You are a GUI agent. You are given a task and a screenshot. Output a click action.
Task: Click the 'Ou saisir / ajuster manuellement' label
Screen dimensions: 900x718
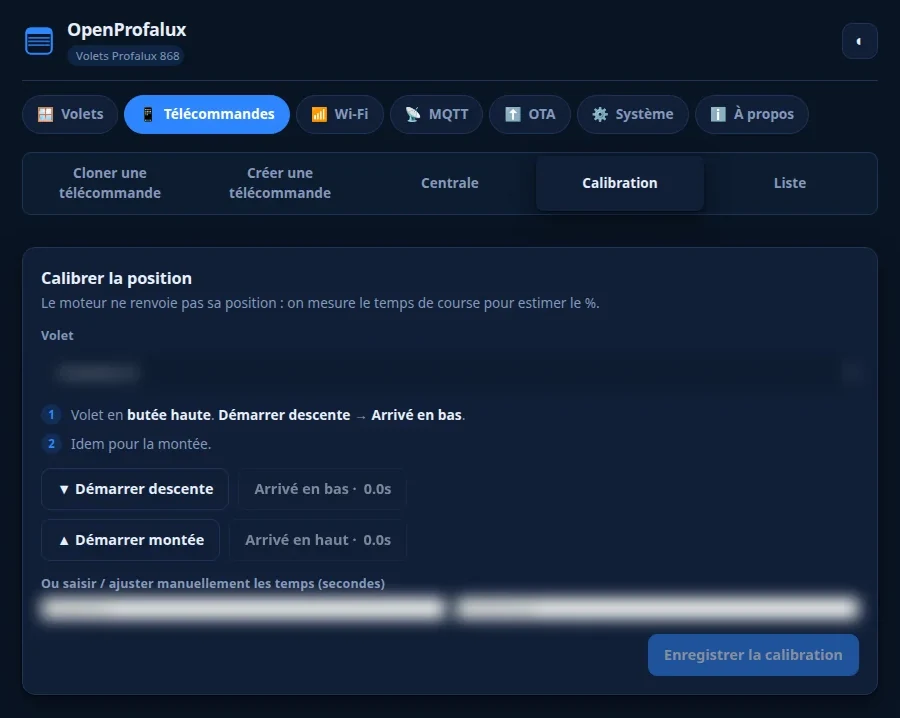click(213, 584)
